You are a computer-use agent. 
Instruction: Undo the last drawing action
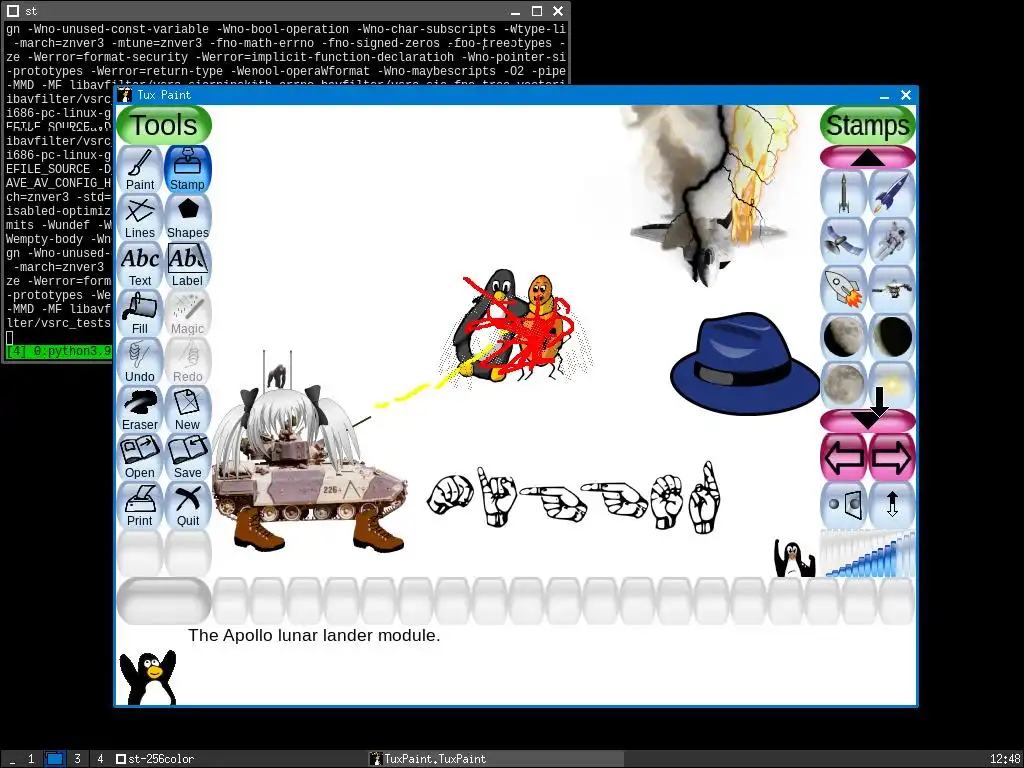[x=140, y=360]
